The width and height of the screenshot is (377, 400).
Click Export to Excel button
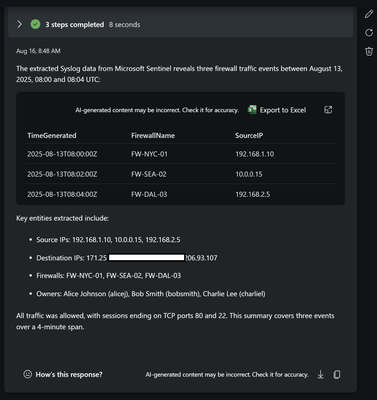277,110
